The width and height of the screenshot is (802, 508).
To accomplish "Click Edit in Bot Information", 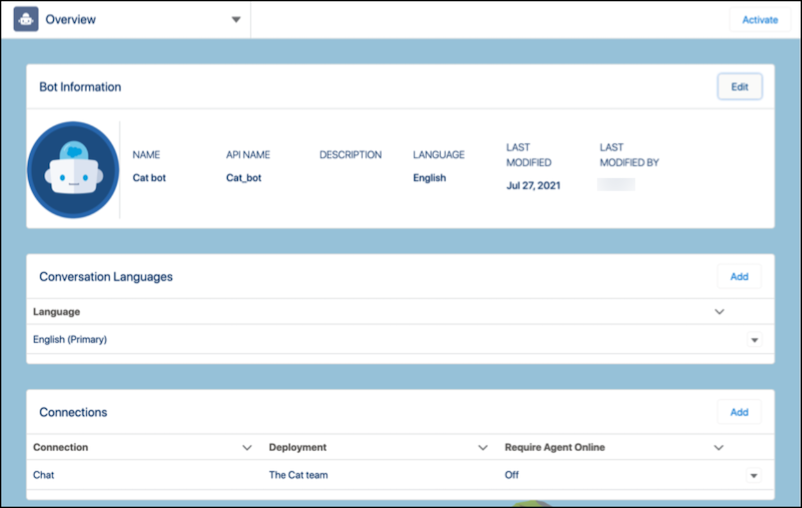I will click(739, 87).
